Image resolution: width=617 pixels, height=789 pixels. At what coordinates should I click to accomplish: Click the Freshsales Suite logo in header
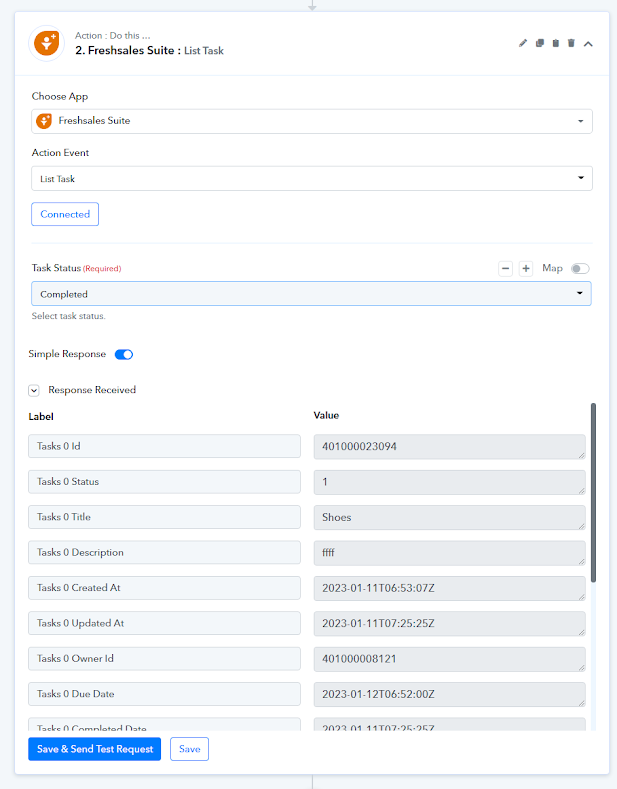pos(46,43)
